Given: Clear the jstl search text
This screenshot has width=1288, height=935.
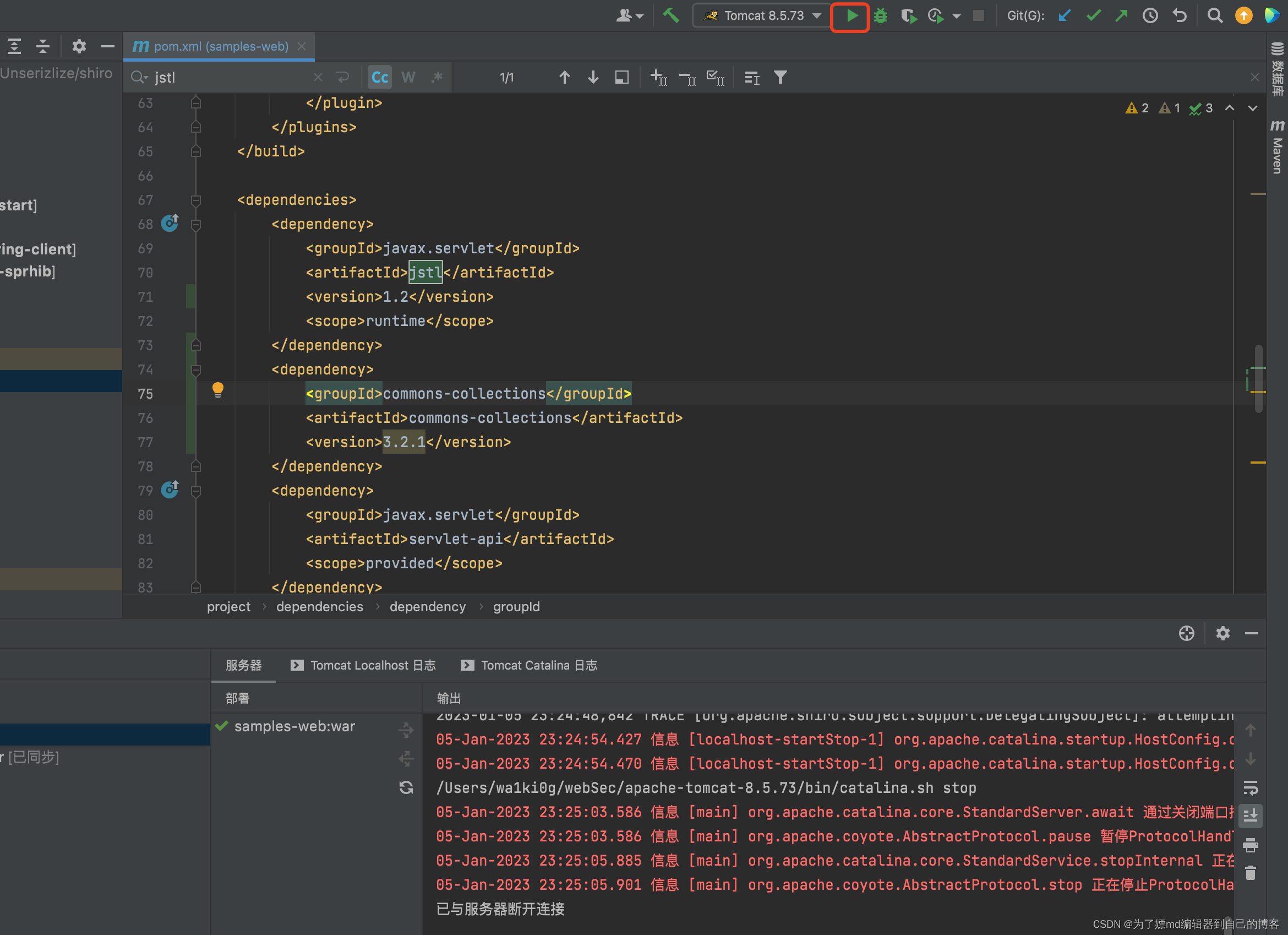Looking at the screenshot, I should click(318, 77).
